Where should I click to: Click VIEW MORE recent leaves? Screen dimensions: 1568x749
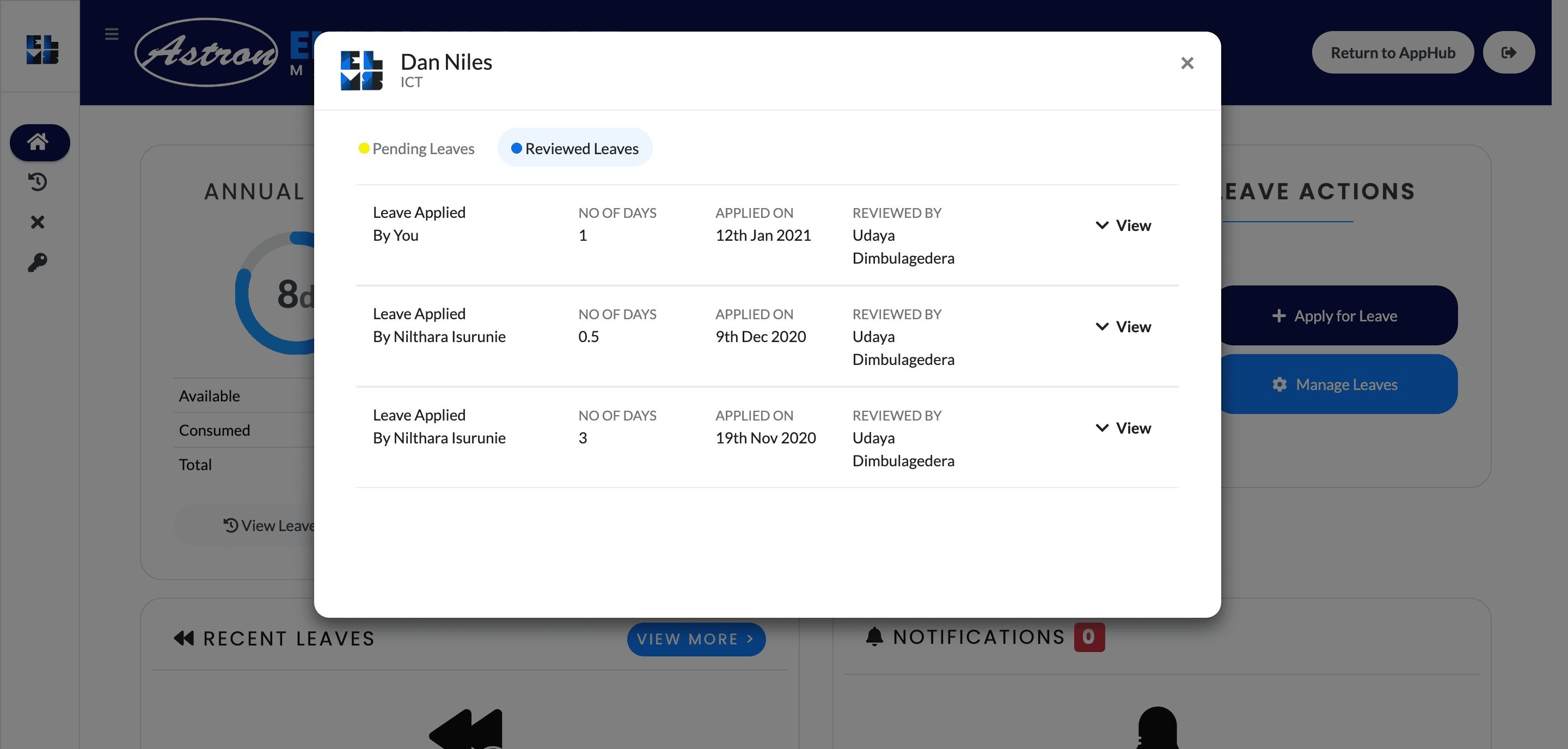coord(696,639)
